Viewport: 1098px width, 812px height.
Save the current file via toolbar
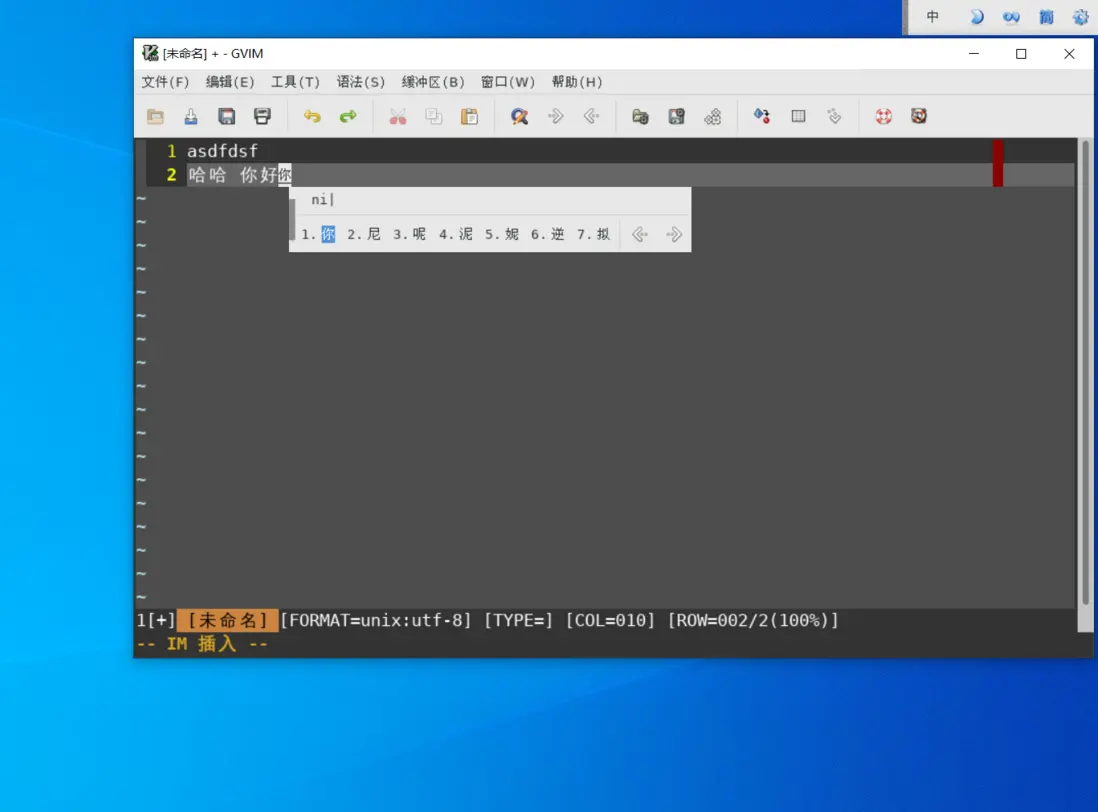(x=190, y=116)
